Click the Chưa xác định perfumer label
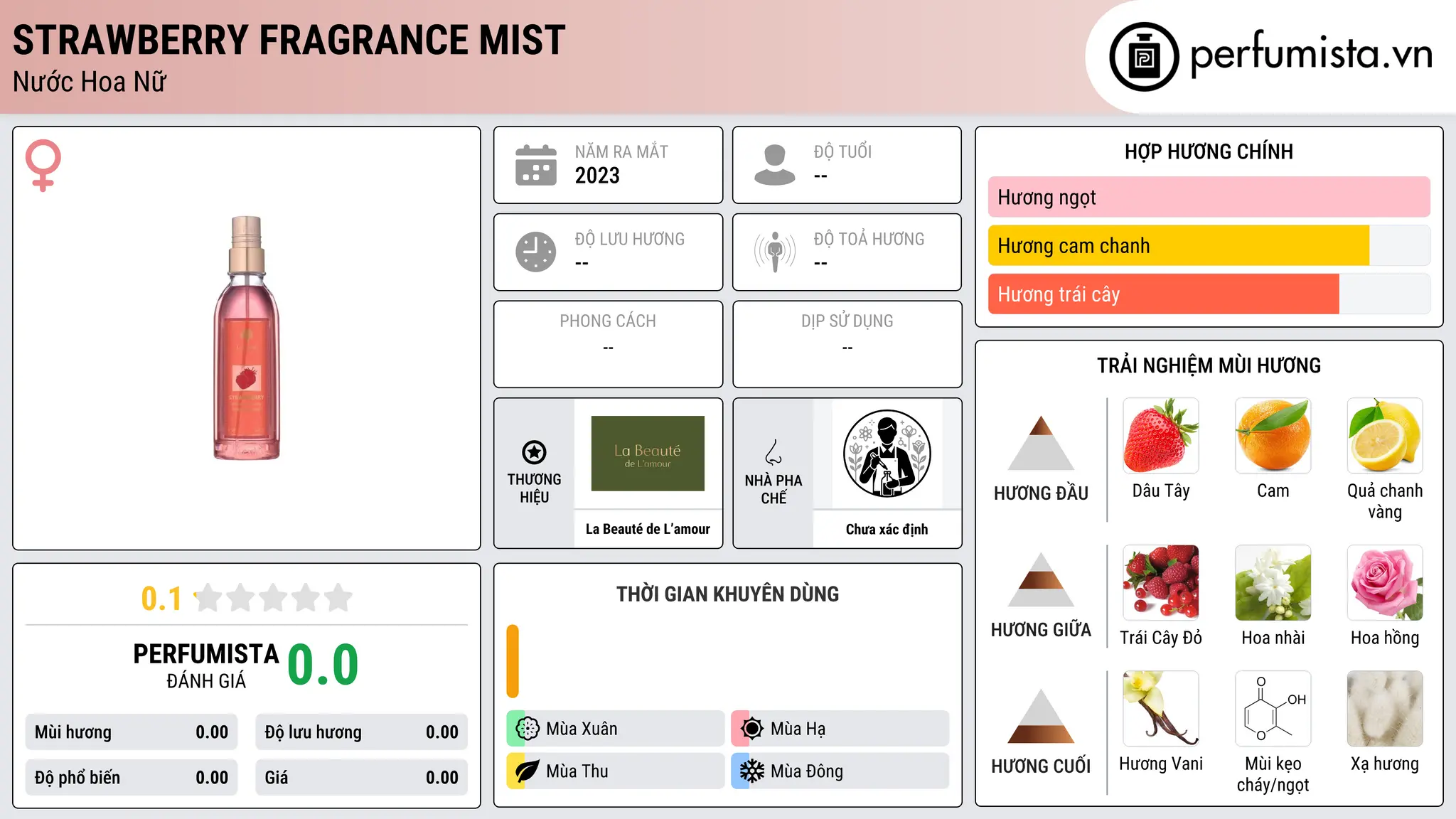1456x819 pixels. (887, 529)
